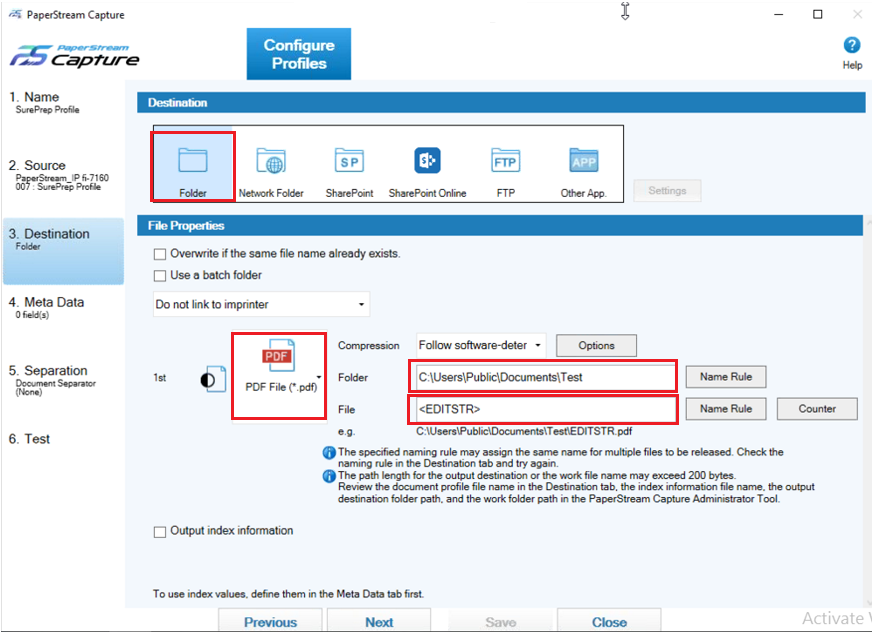This screenshot has height=636, width=873.
Task: Click the Counter button
Action: click(817, 409)
